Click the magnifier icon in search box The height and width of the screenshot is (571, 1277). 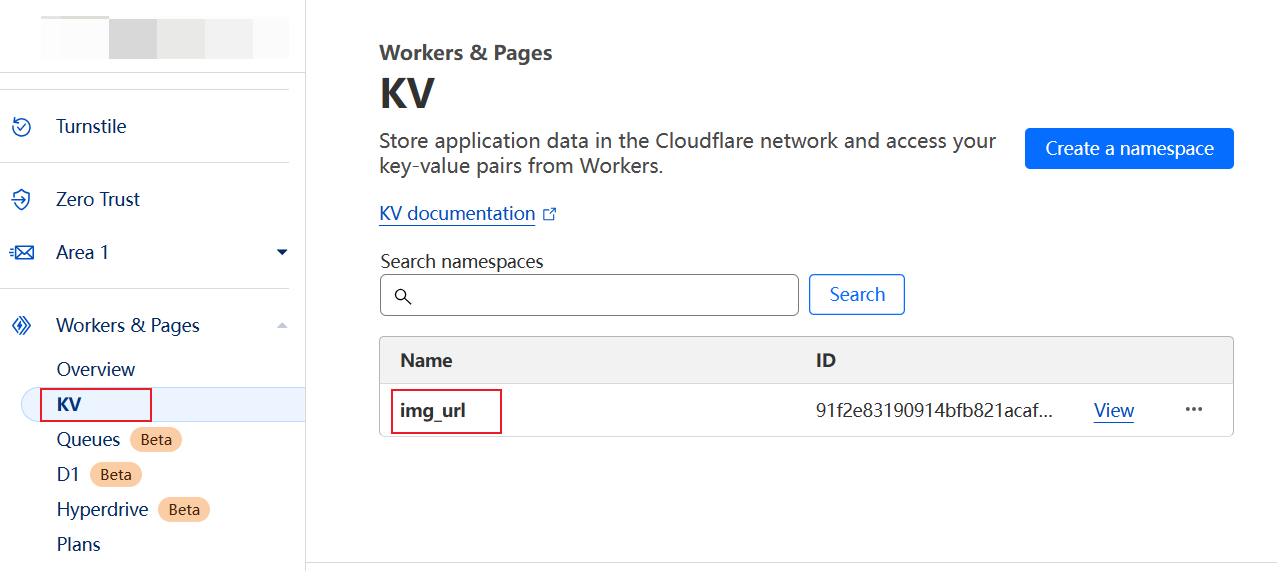click(403, 296)
